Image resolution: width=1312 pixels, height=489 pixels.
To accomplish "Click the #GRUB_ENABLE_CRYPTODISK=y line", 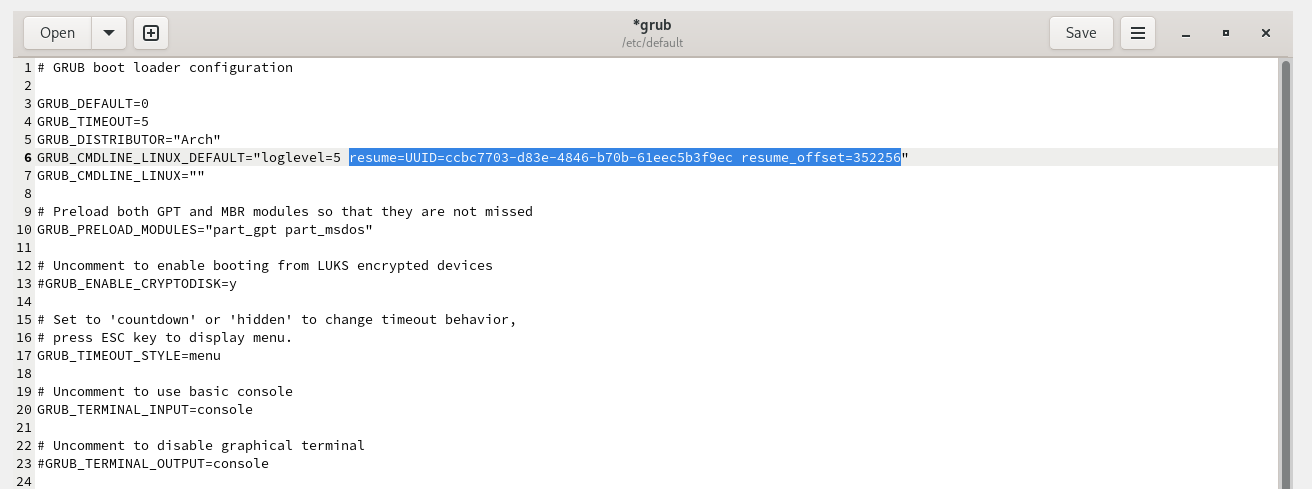I will click(x=137, y=283).
